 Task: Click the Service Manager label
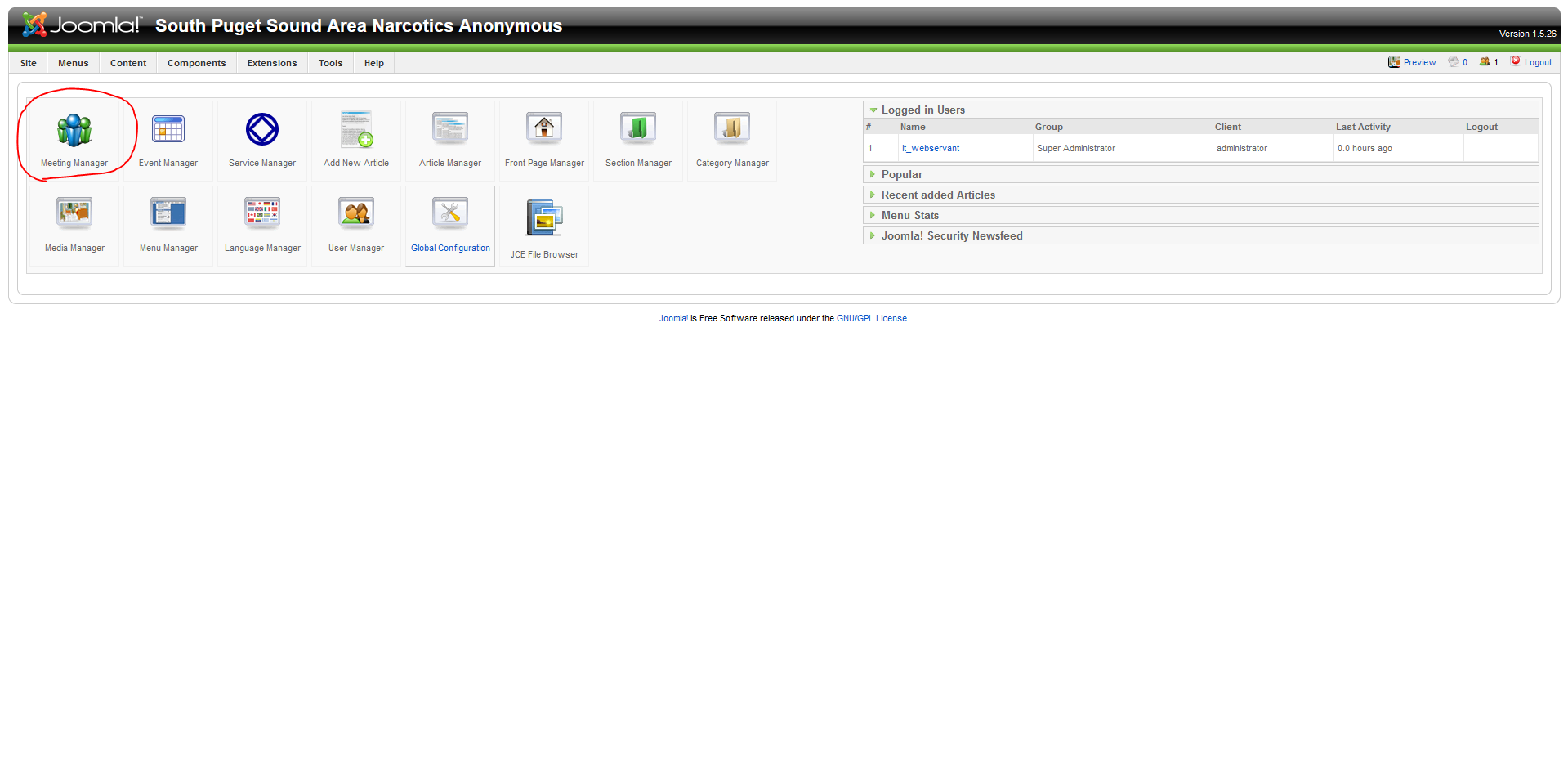(x=262, y=164)
